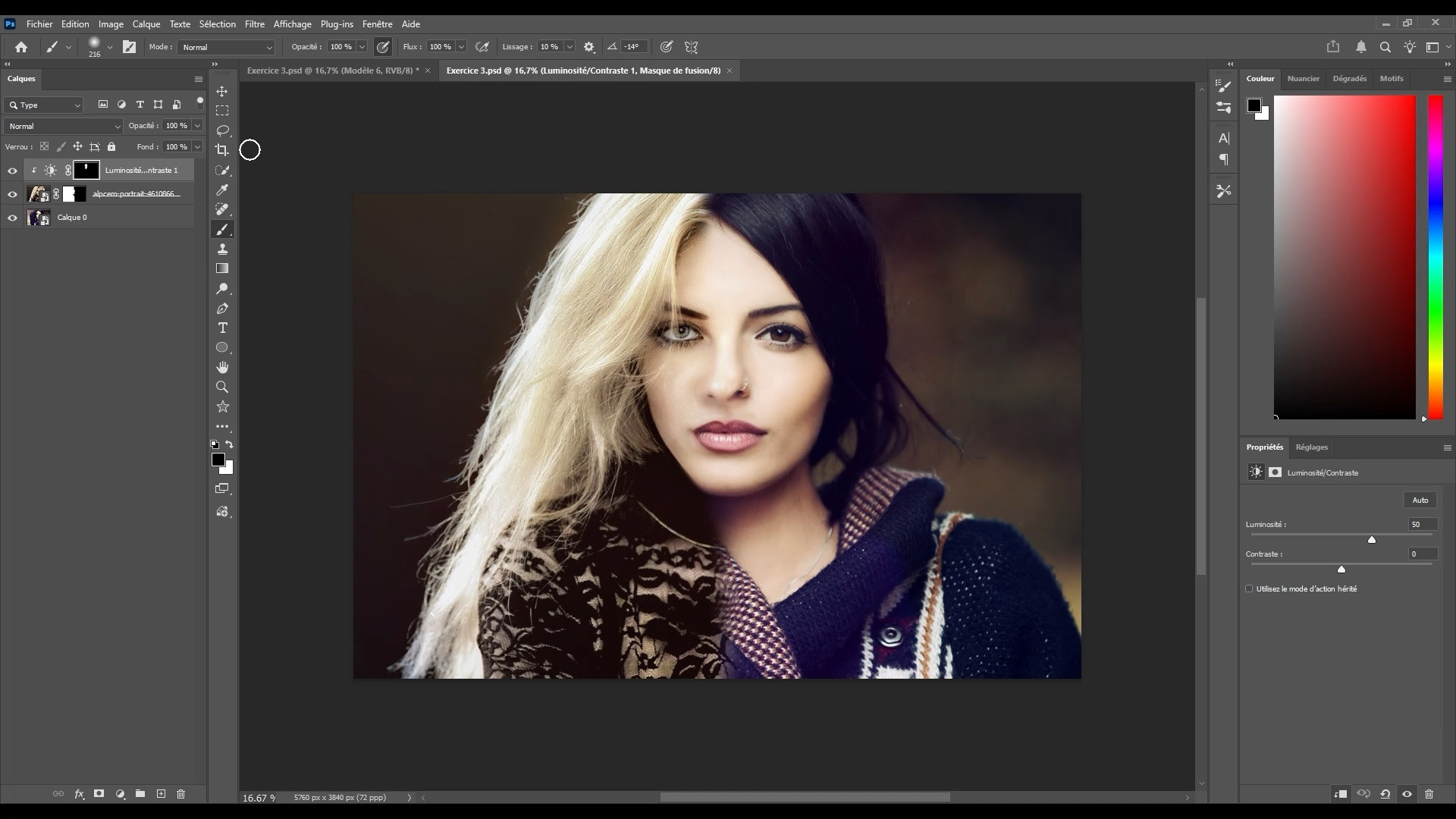Select the Pen tool
Viewport: 1456px width, 819px height.
pyautogui.click(x=222, y=309)
